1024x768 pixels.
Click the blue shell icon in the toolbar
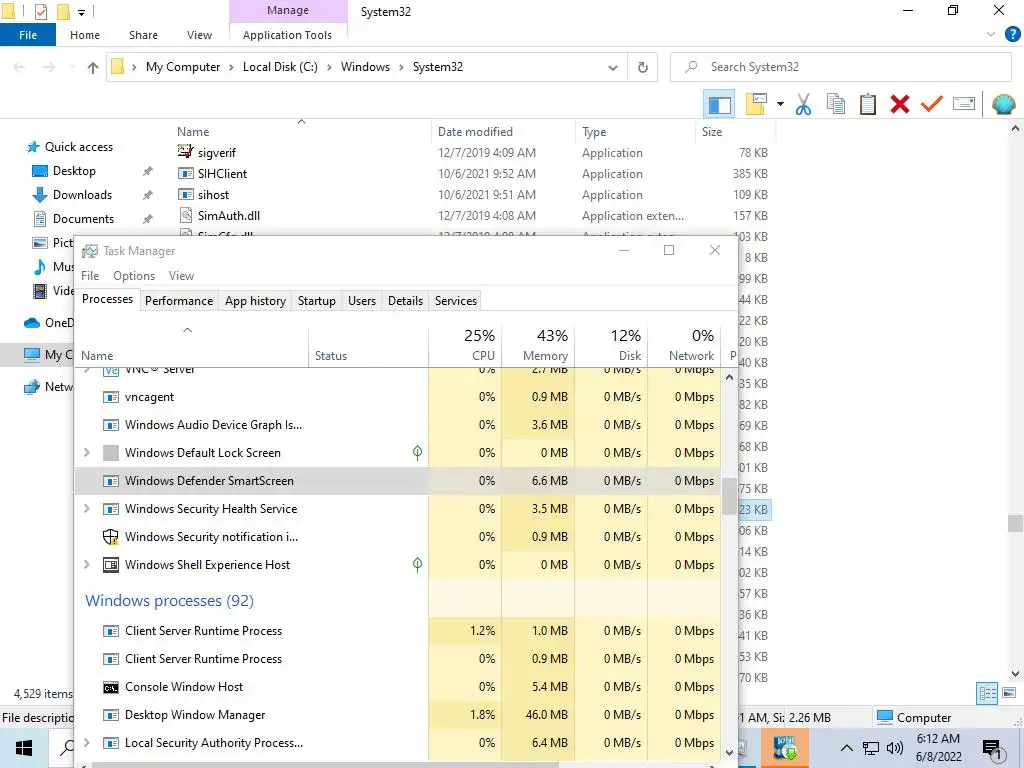point(1004,104)
